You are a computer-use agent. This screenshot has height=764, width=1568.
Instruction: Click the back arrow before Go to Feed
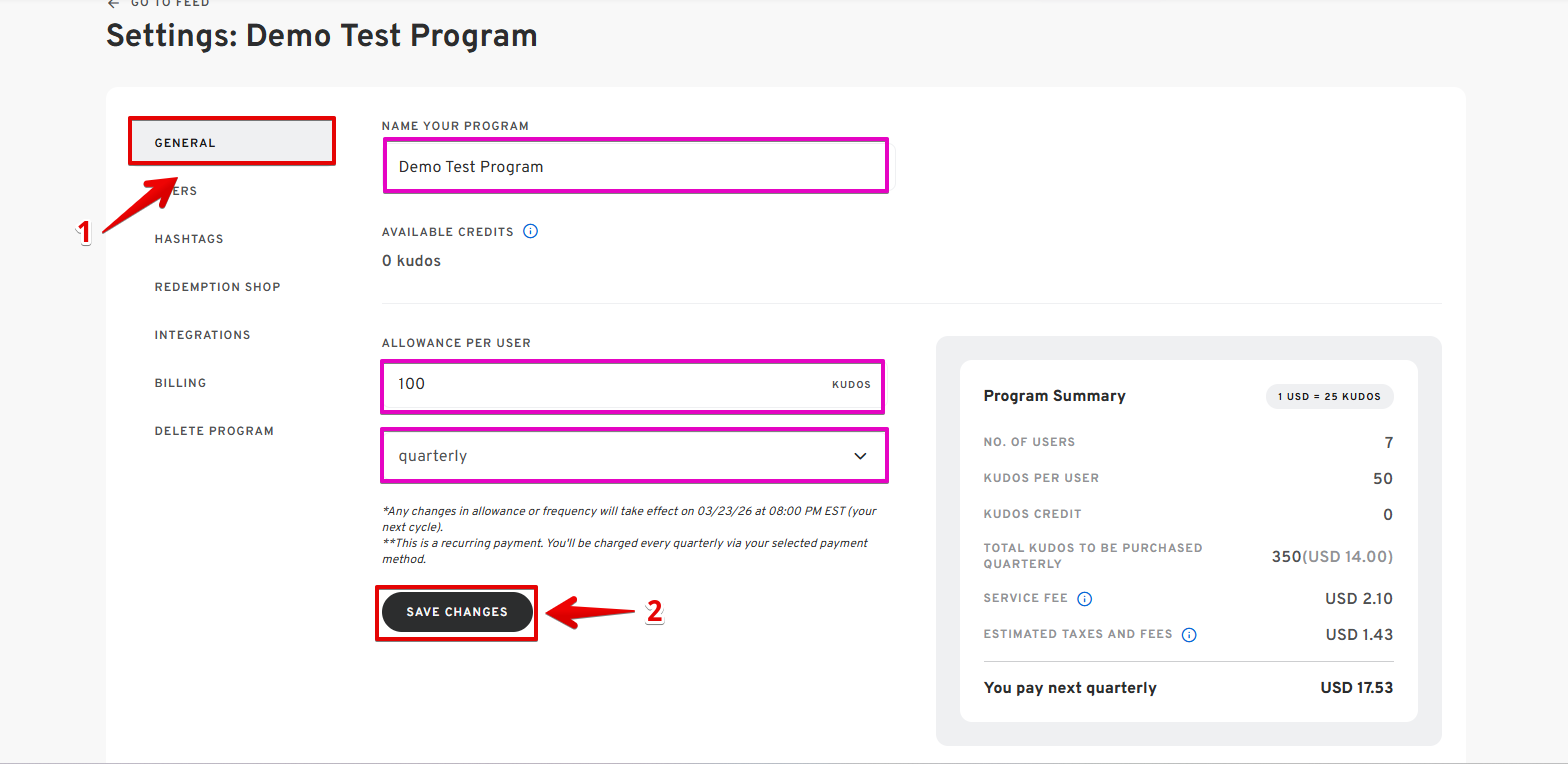pyautogui.click(x=113, y=4)
